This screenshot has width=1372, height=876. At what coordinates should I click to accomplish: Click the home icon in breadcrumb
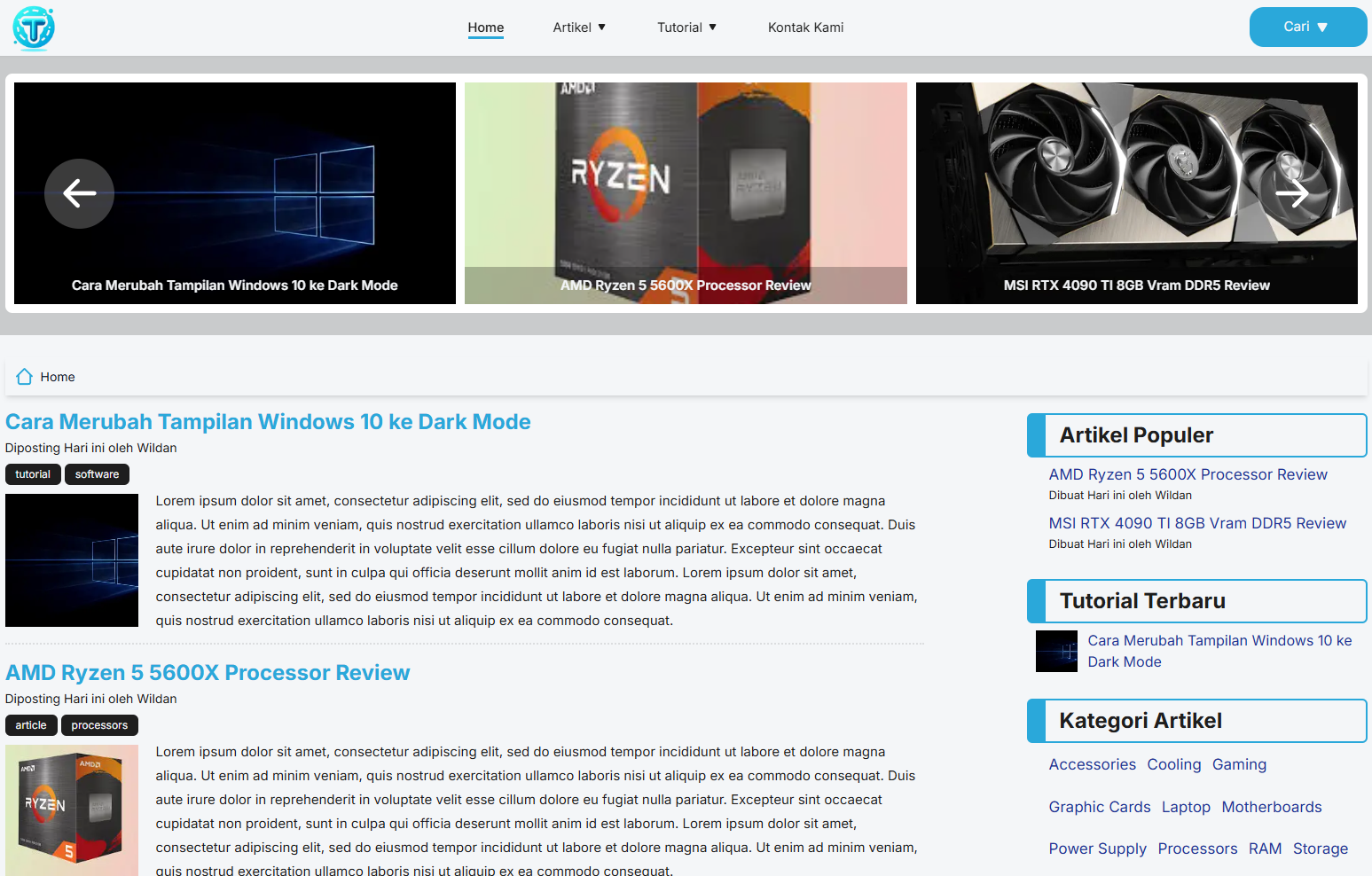click(x=25, y=377)
